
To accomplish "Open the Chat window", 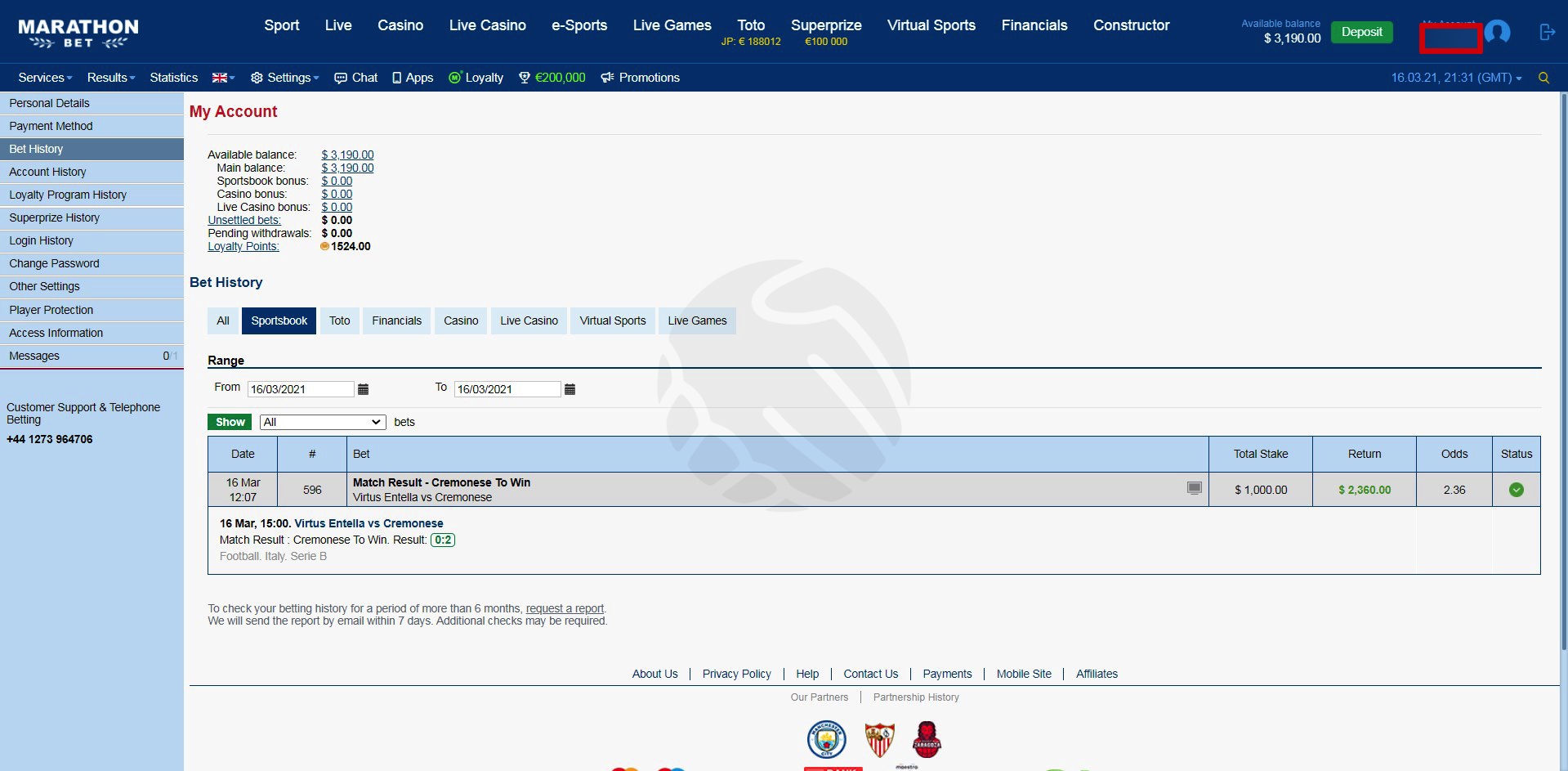I will pyautogui.click(x=356, y=78).
